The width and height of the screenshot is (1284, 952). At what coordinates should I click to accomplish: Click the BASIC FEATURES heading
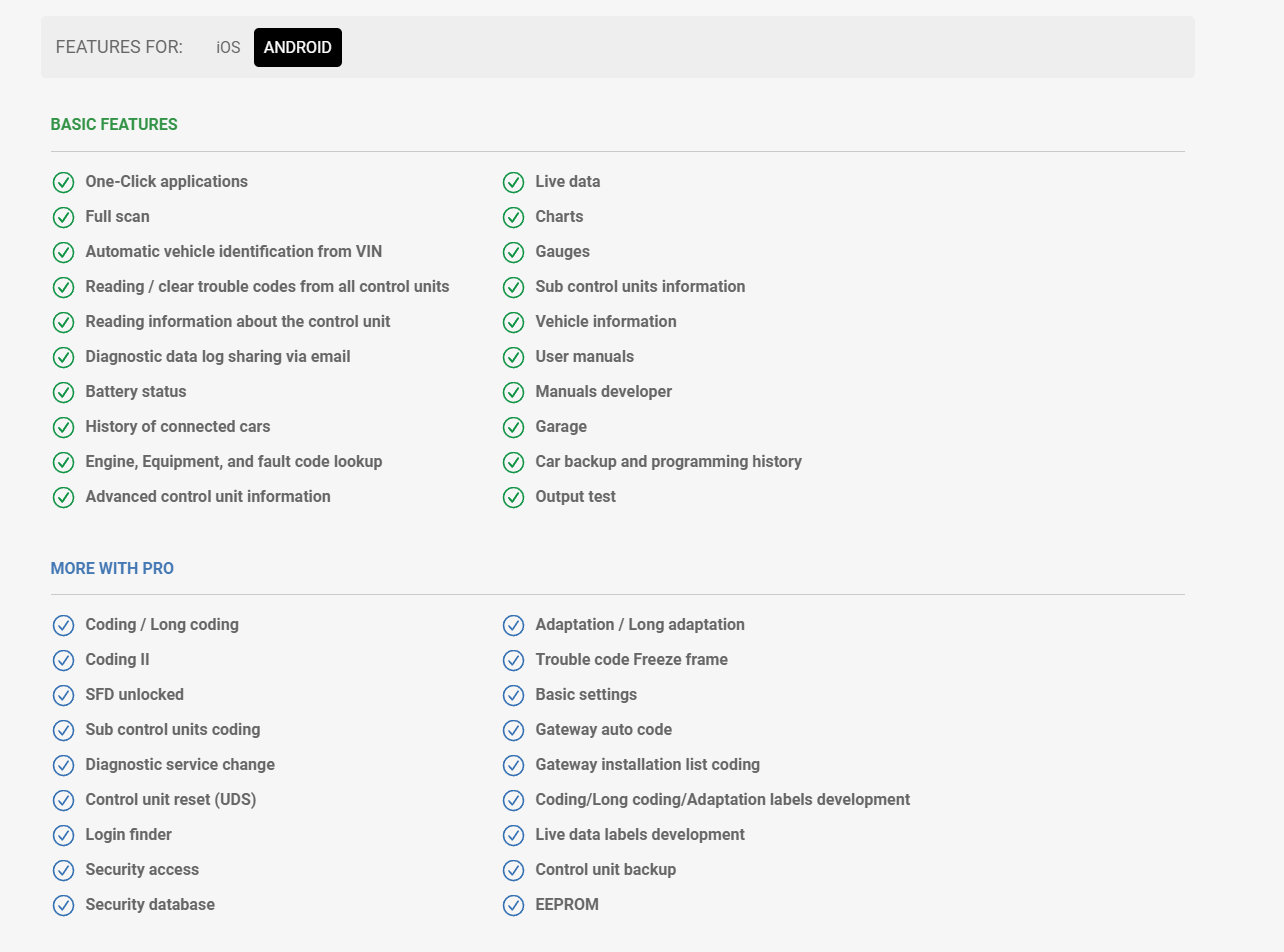[x=114, y=125]
